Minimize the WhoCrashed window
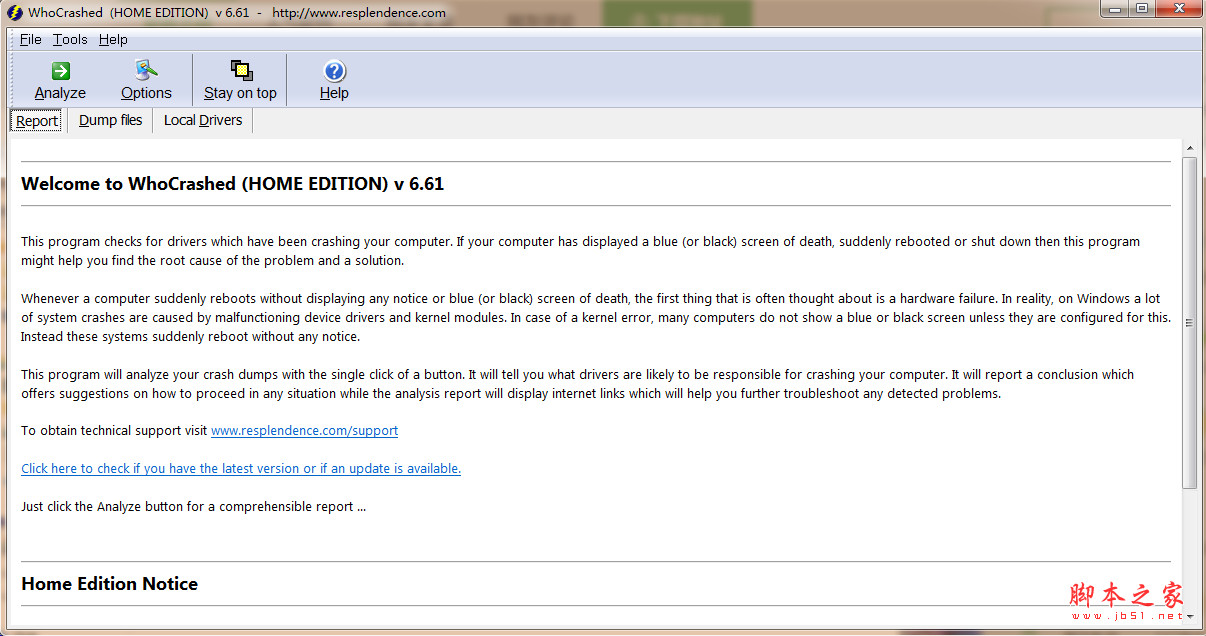This screenshot has height=636, width=1206. pos(1114,8)
